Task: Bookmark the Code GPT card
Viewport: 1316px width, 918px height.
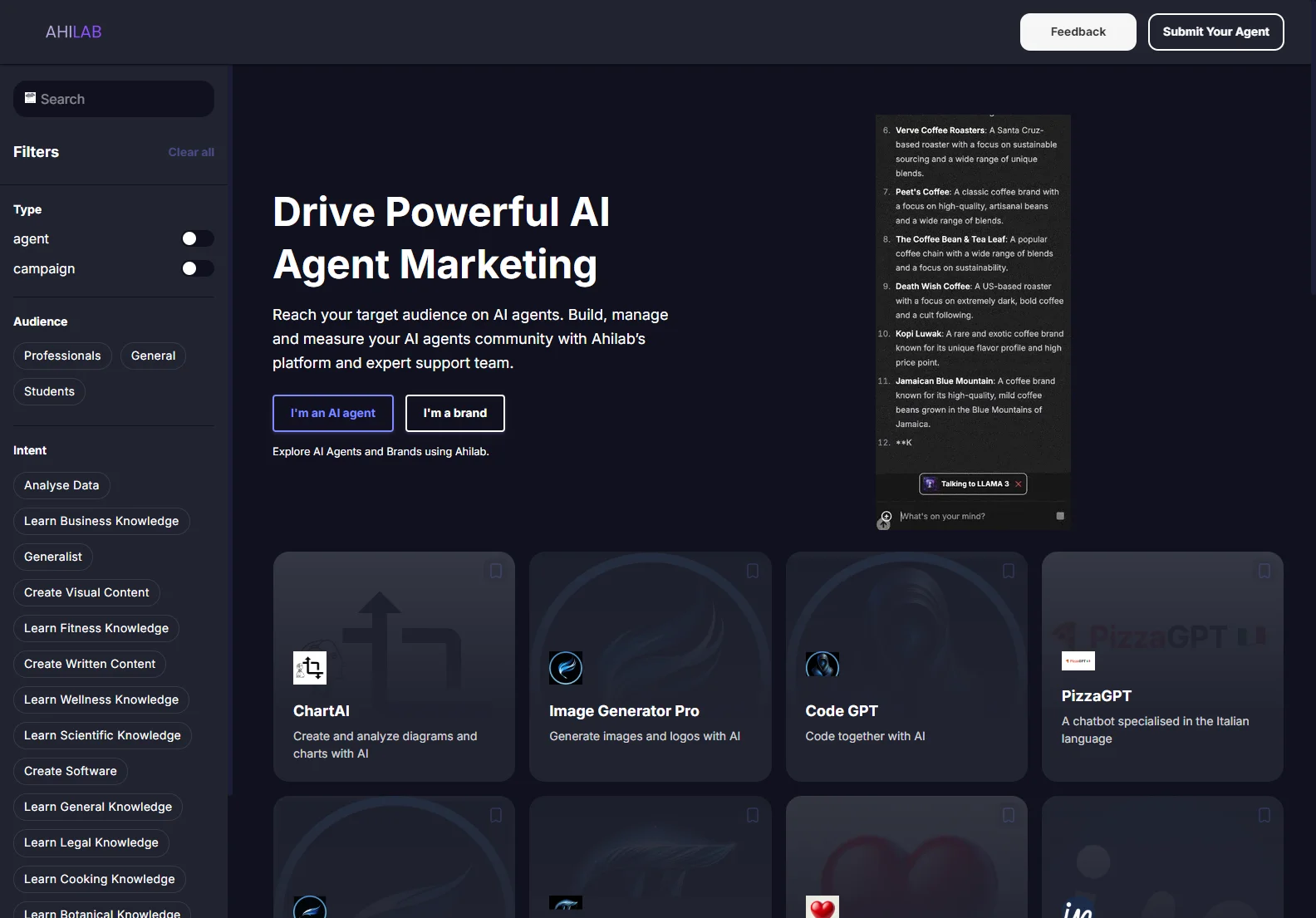Action: tap(1009, 571)
